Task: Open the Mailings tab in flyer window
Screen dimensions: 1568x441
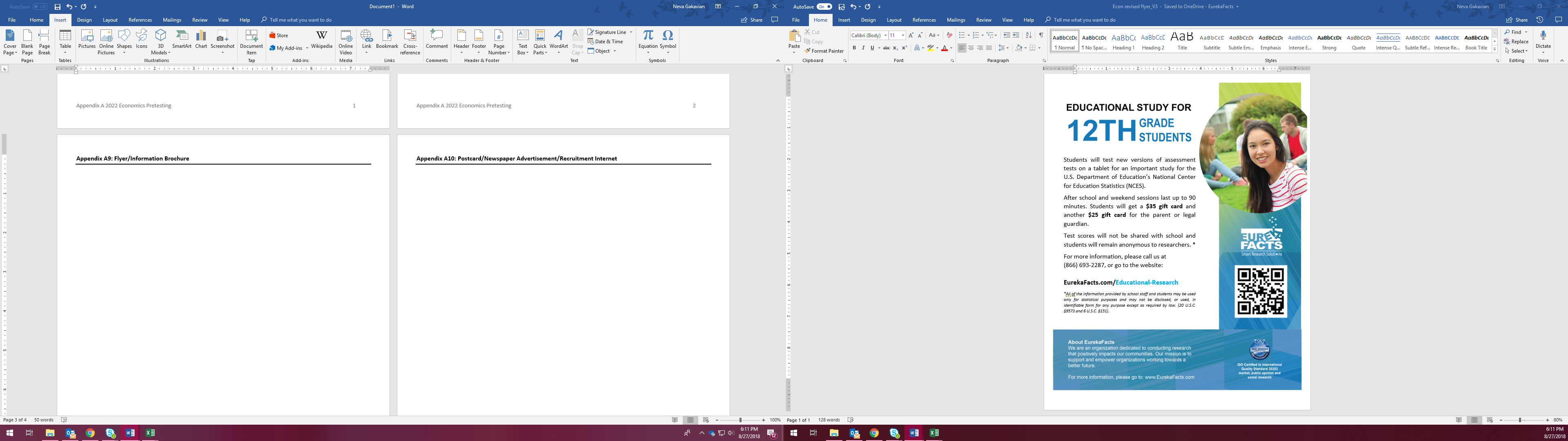Action: coord(955,20)
